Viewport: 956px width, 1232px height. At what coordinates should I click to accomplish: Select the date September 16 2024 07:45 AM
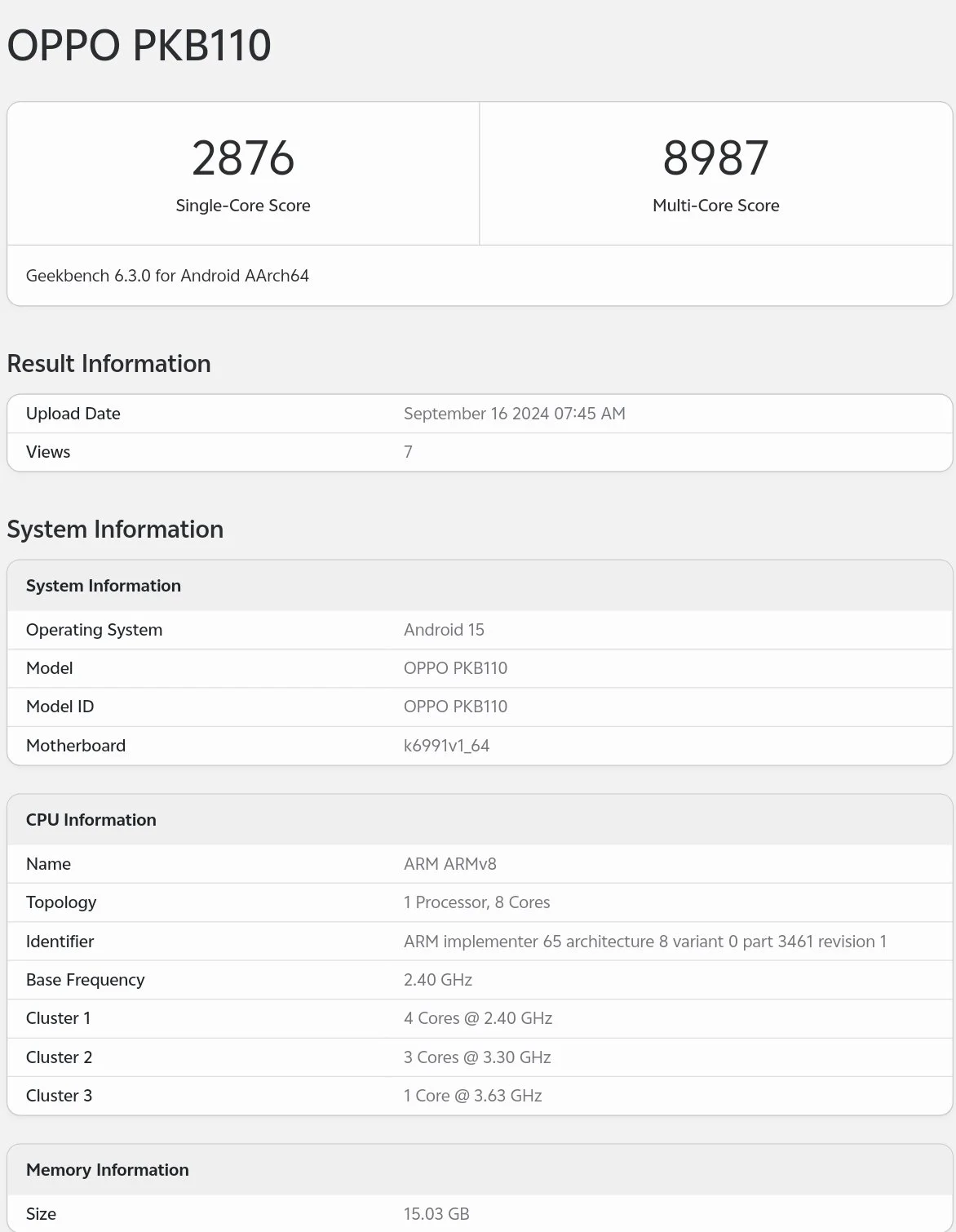click(x=515, y=414)
